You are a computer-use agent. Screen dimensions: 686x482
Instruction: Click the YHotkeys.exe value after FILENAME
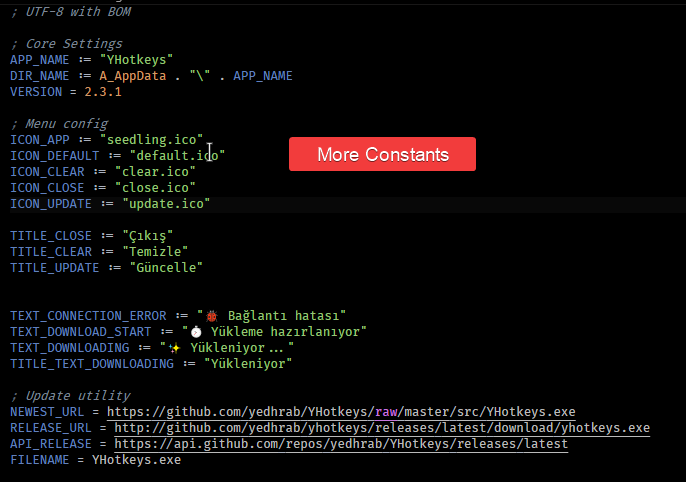[136, 460]
